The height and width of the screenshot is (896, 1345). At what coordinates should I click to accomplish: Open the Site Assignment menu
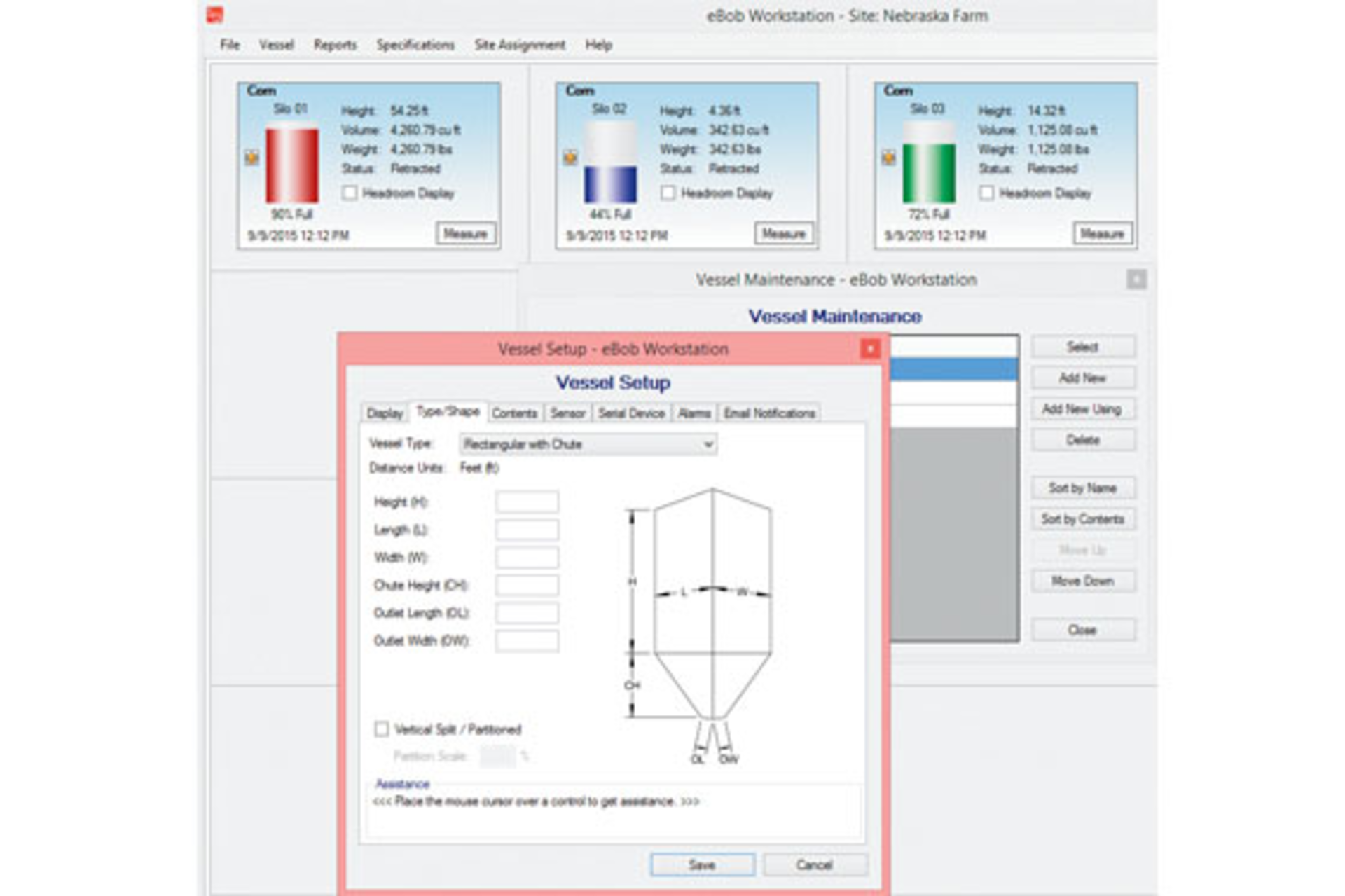(520, 44)
